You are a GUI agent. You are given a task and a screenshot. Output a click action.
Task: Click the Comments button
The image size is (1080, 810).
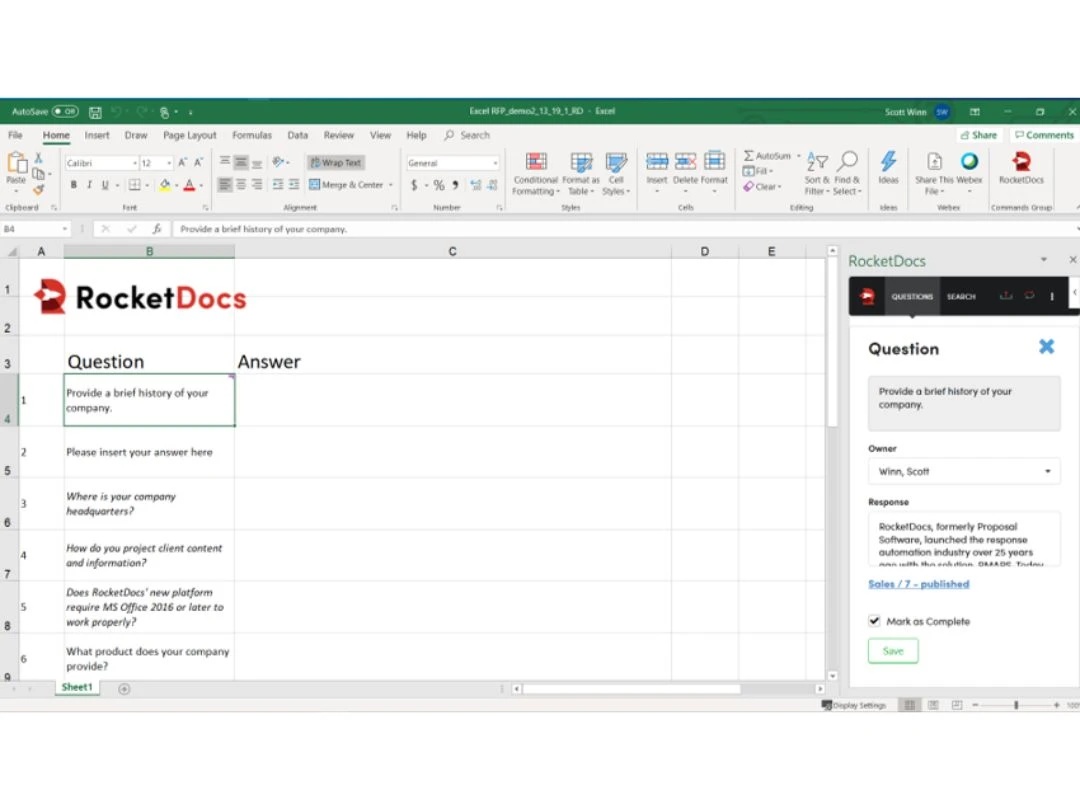(1043, 135)
